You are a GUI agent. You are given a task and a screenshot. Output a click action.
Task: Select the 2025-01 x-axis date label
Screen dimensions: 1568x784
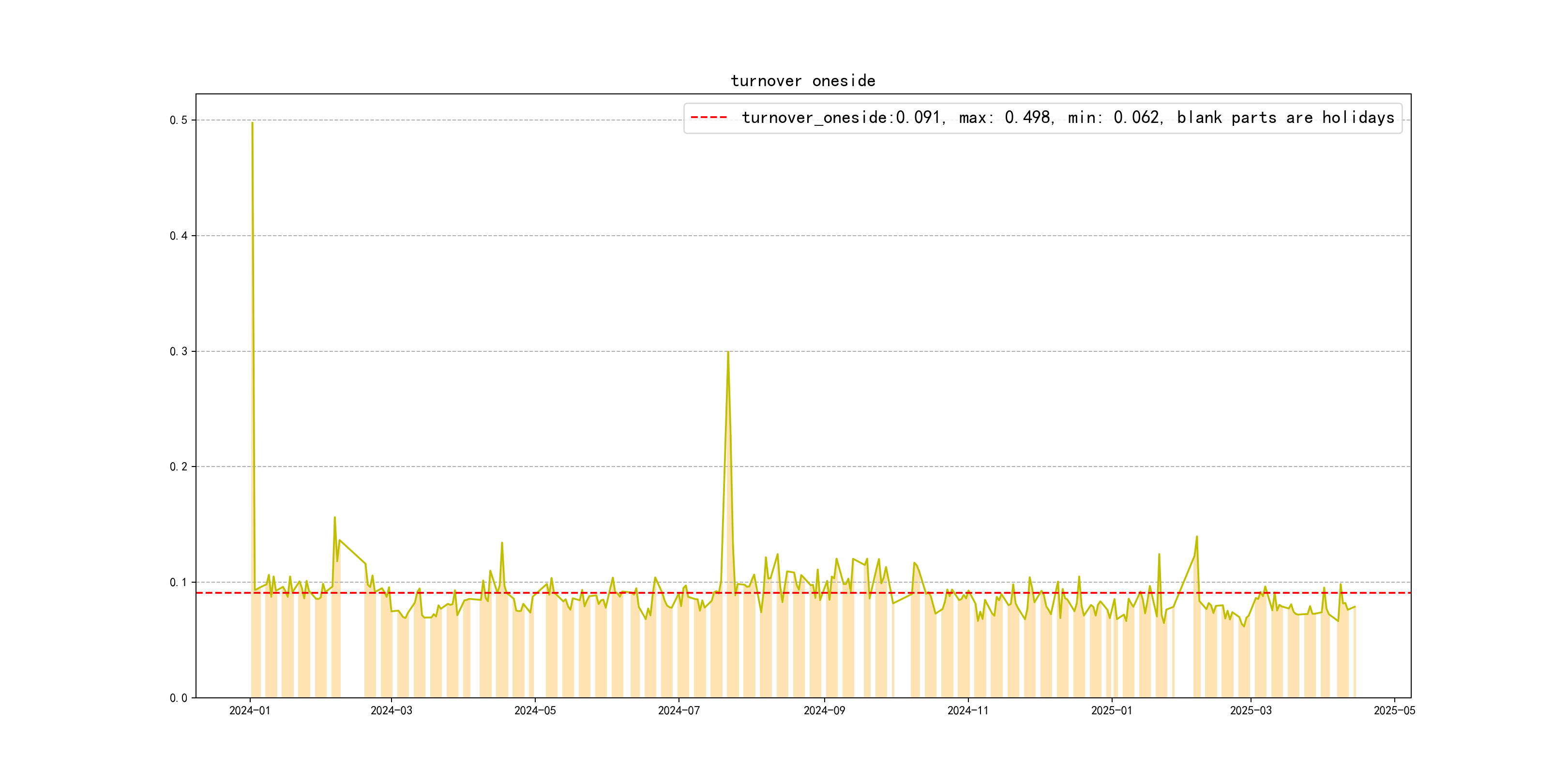click(1112, 711)
